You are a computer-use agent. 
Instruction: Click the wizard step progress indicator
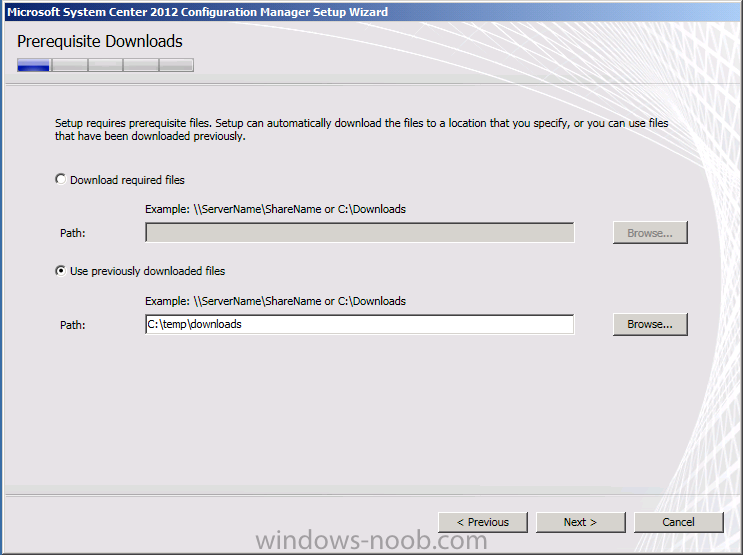point(105,65)
